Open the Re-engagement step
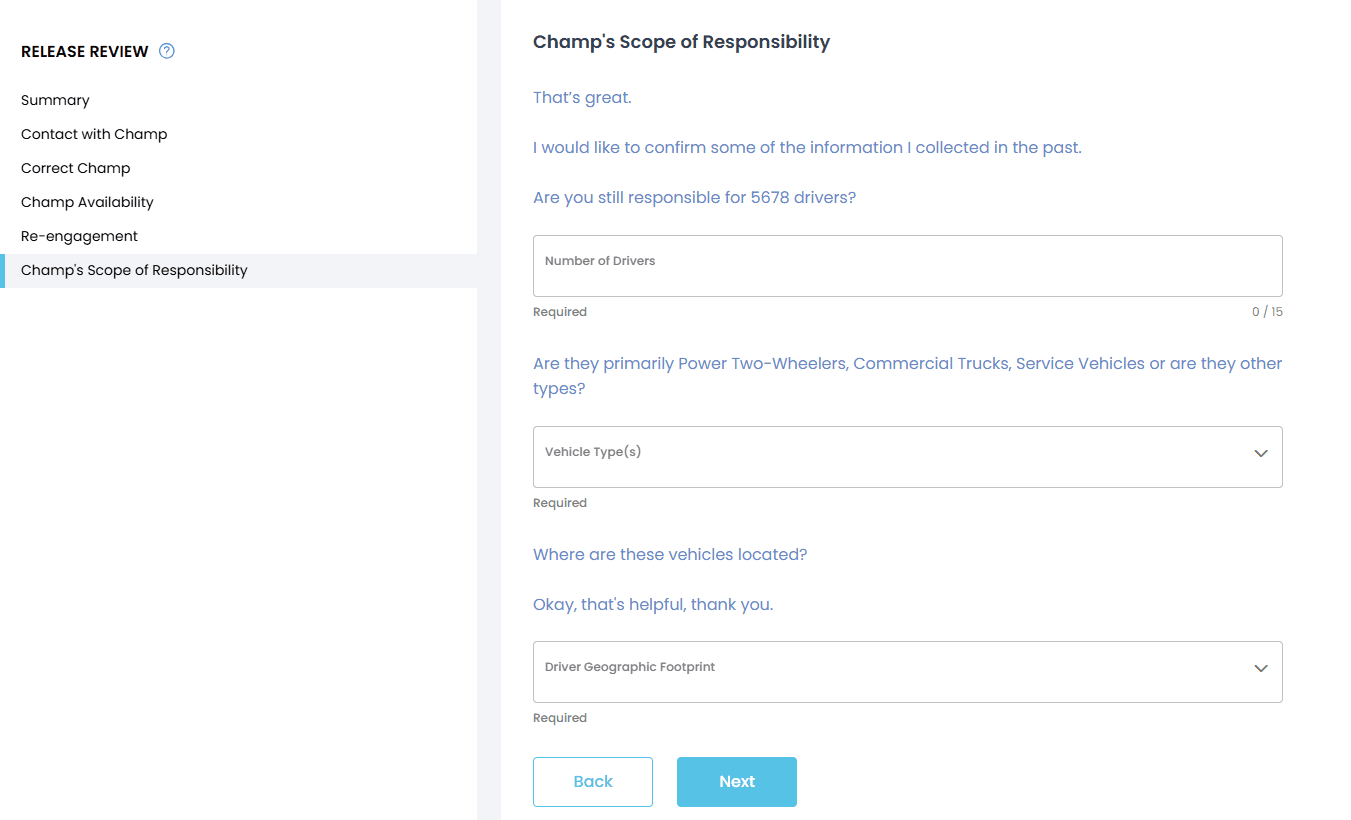This screenshot has width=1351, height=820. pyautogui.click(x=79, y=236)
